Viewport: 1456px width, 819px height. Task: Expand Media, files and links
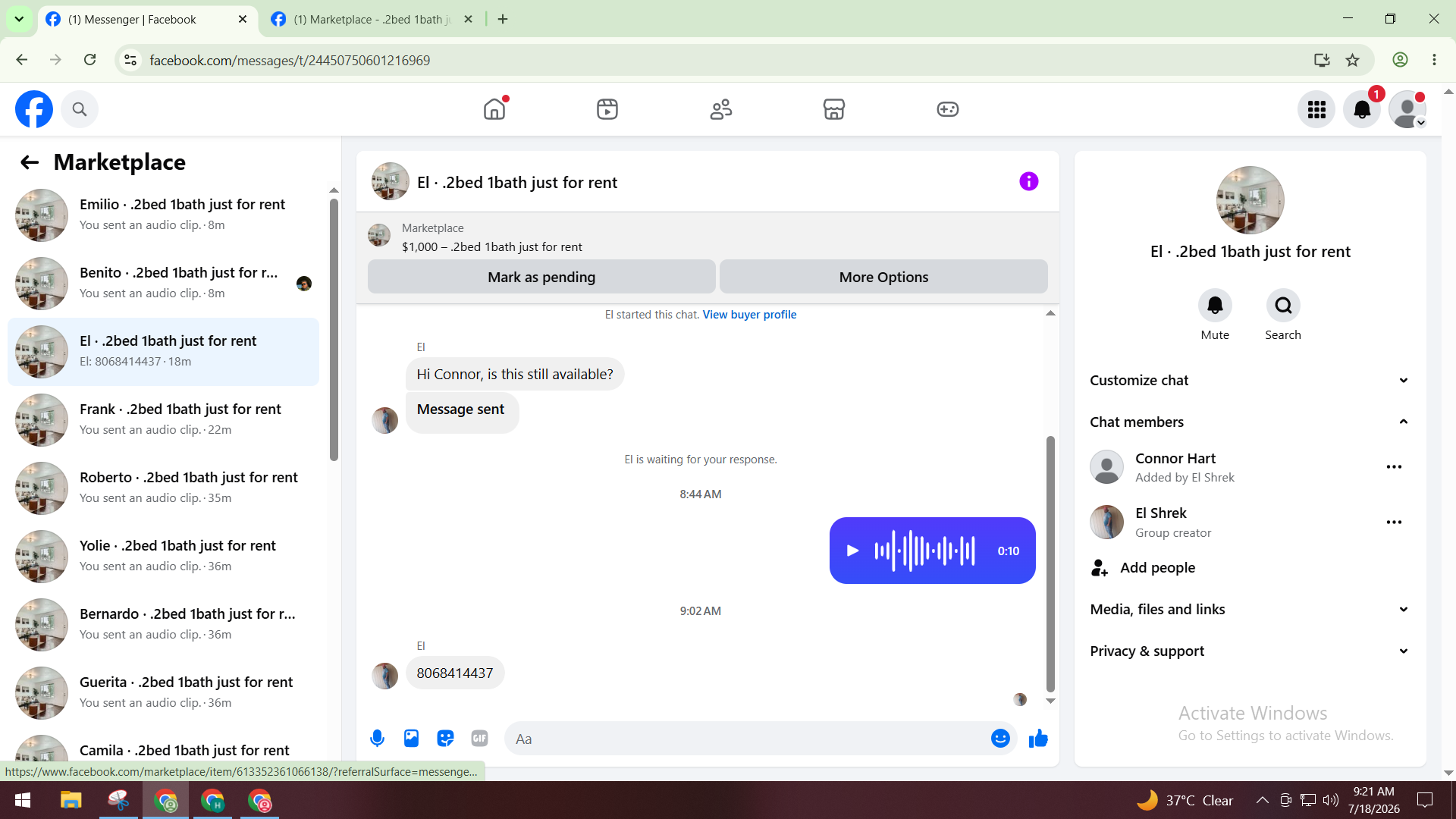click(1250, 610)
